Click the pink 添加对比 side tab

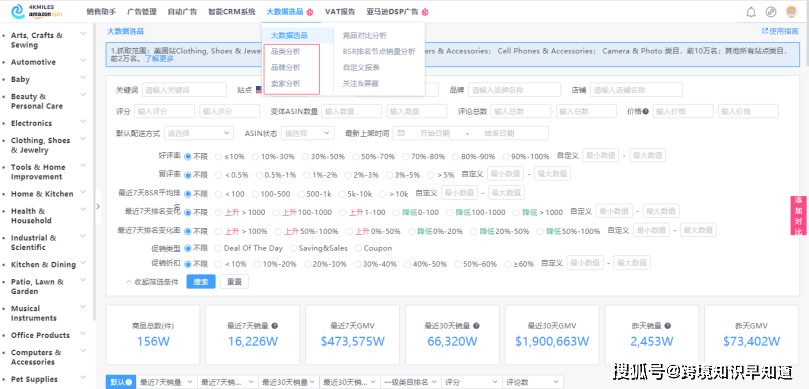(798, 215)
